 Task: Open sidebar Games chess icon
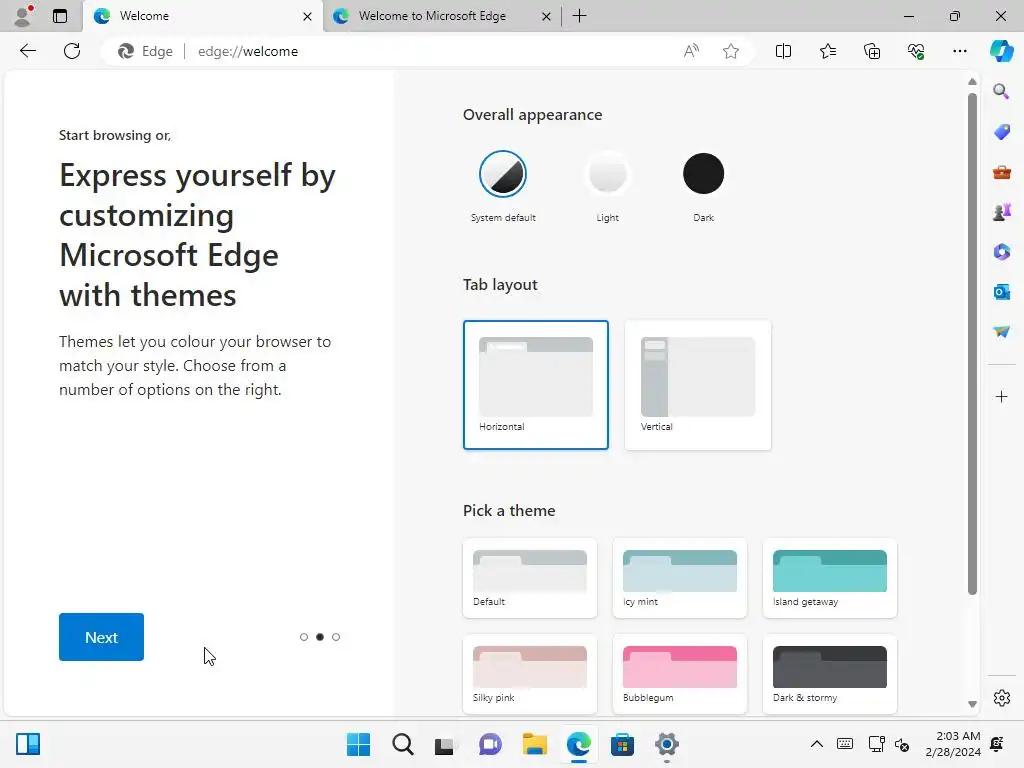(x=1001, y=212)
